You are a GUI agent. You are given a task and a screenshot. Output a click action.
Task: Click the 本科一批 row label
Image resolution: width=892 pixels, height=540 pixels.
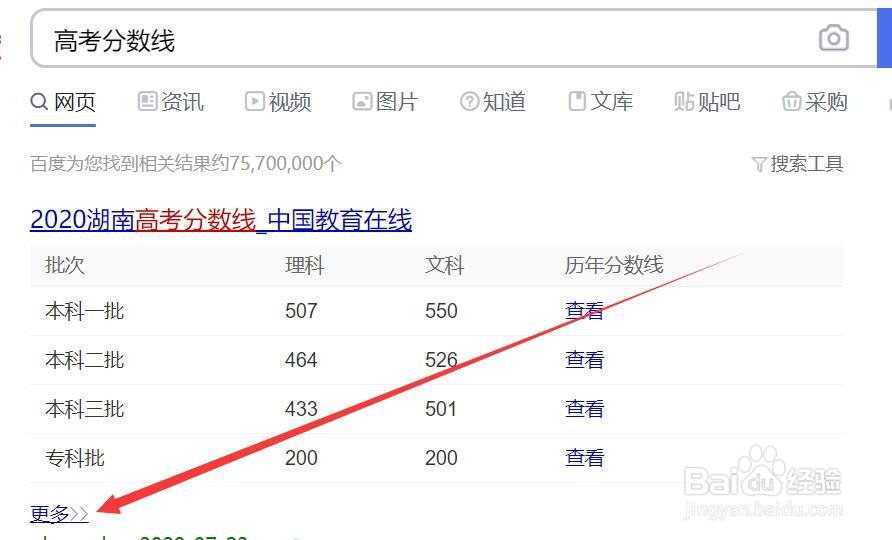point(84,311)
